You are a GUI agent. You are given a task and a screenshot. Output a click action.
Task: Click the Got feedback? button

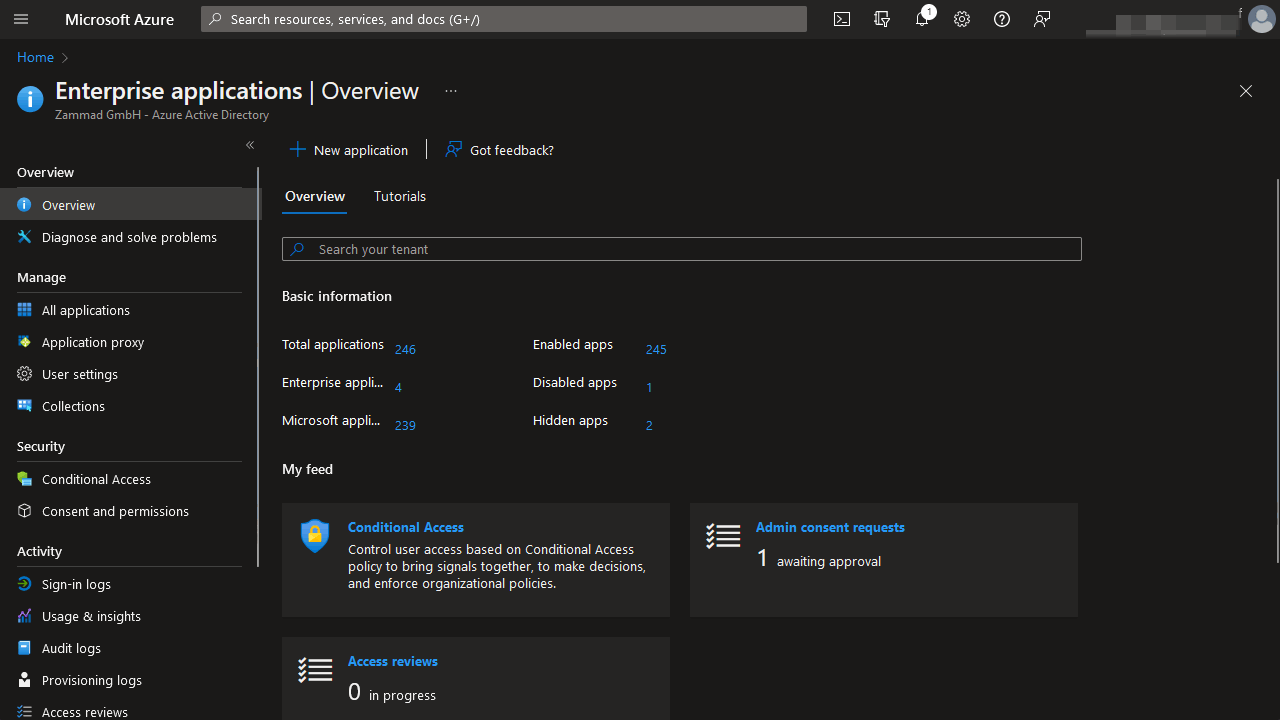(500, 150)
